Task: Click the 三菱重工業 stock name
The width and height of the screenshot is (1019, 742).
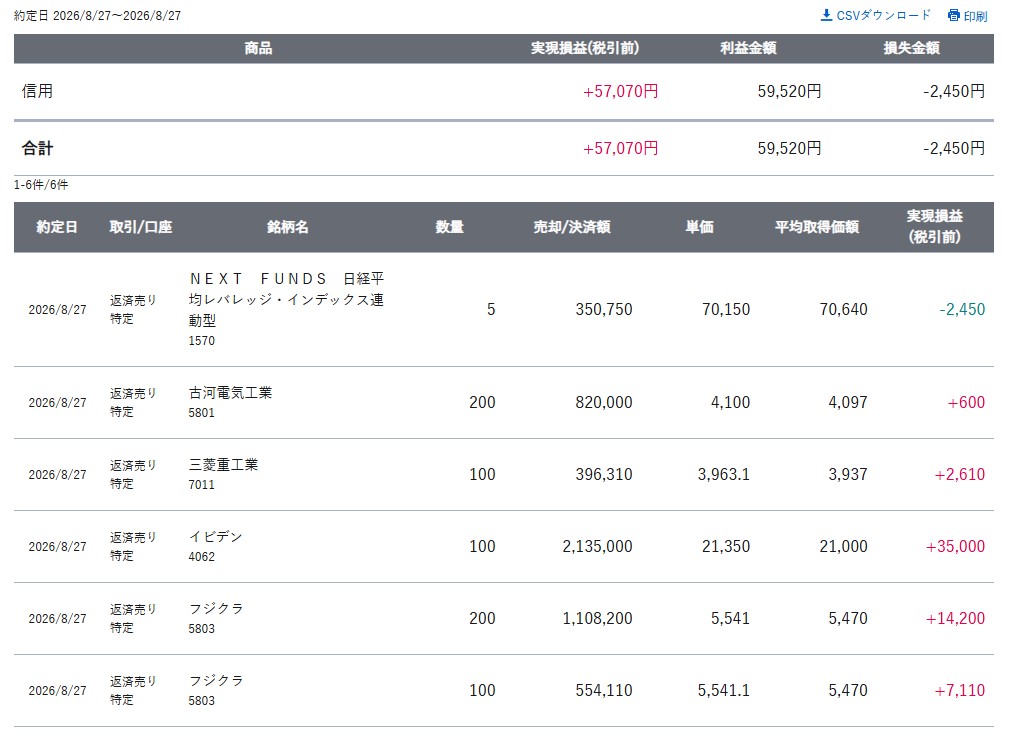Action: point(223,465)
